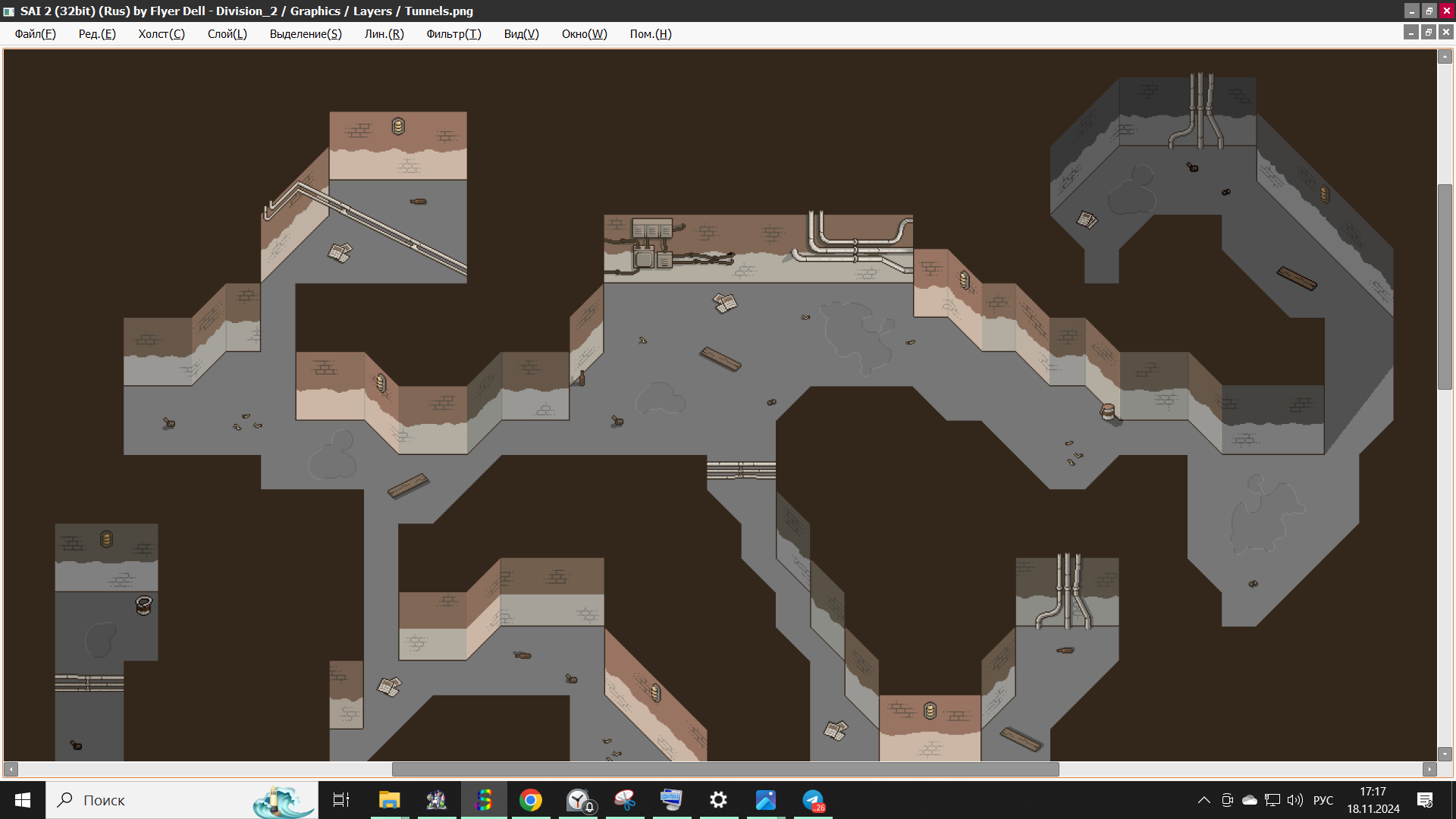The height and width of the screenshot is (819, 1456).
Task: Open the Photos app taskbar icon
Action: click(766, 800)
